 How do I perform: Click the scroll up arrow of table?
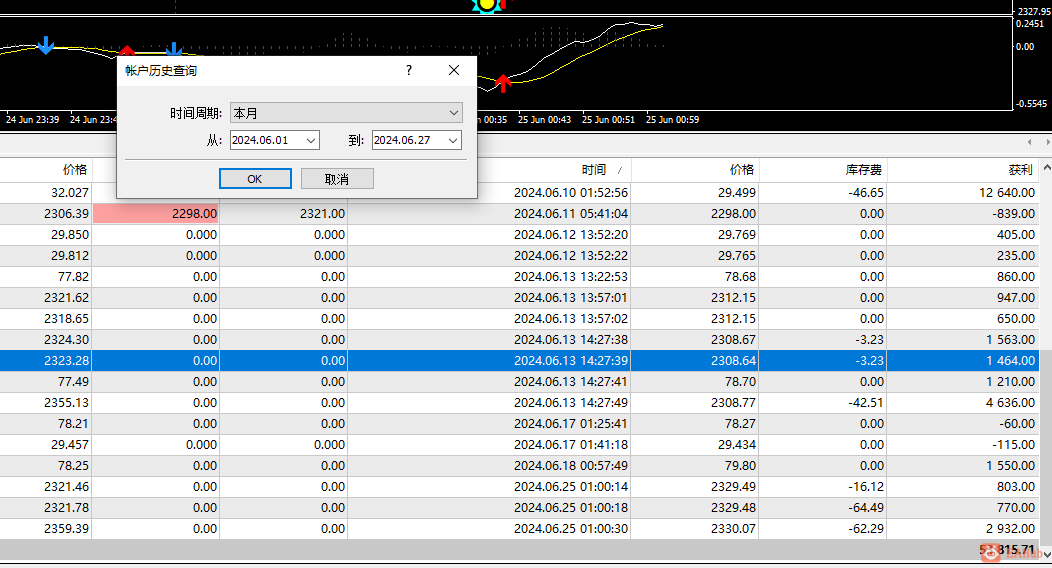(1046, 168)
